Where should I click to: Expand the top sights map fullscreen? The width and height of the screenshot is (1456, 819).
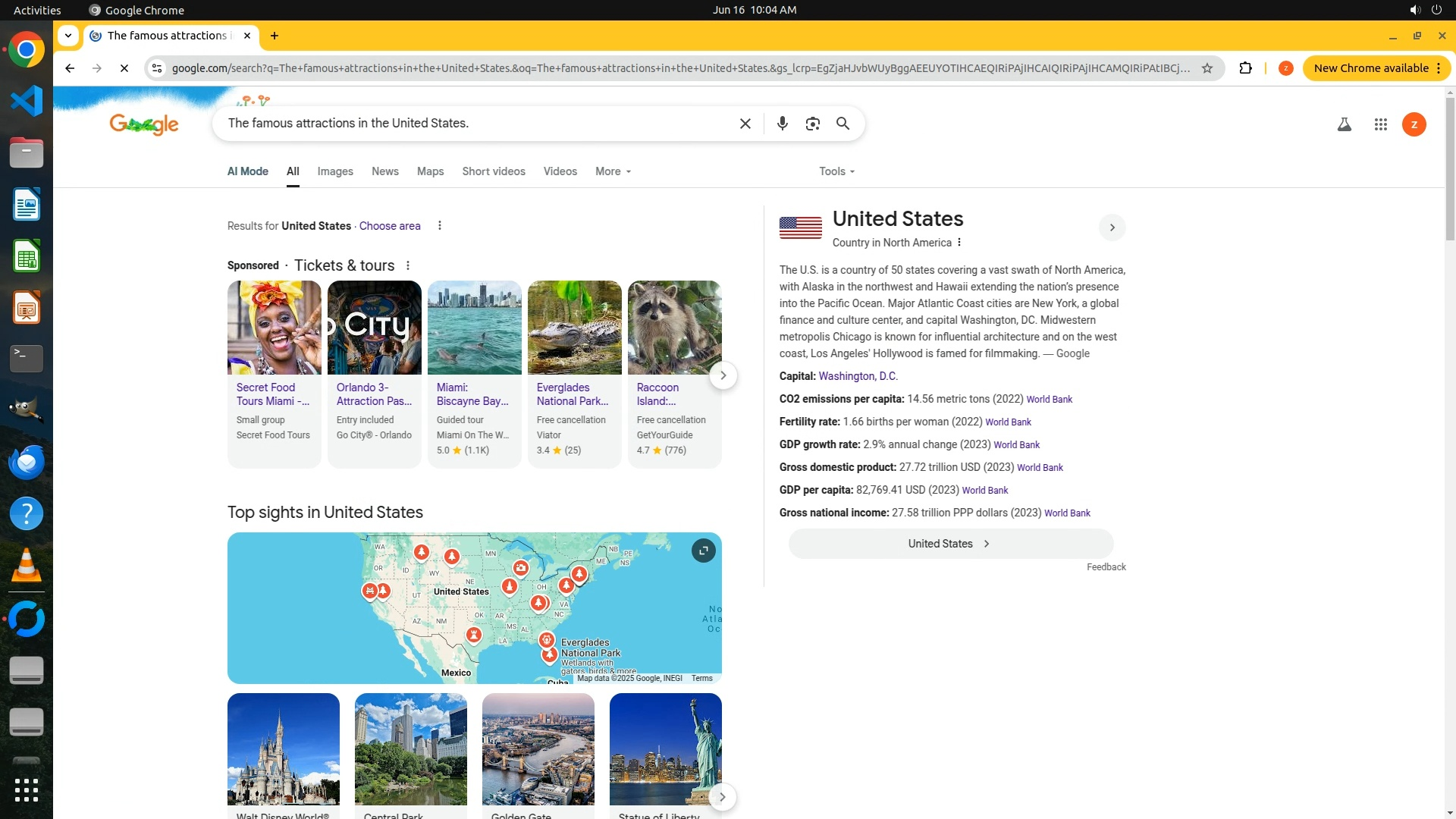point(703,551)
